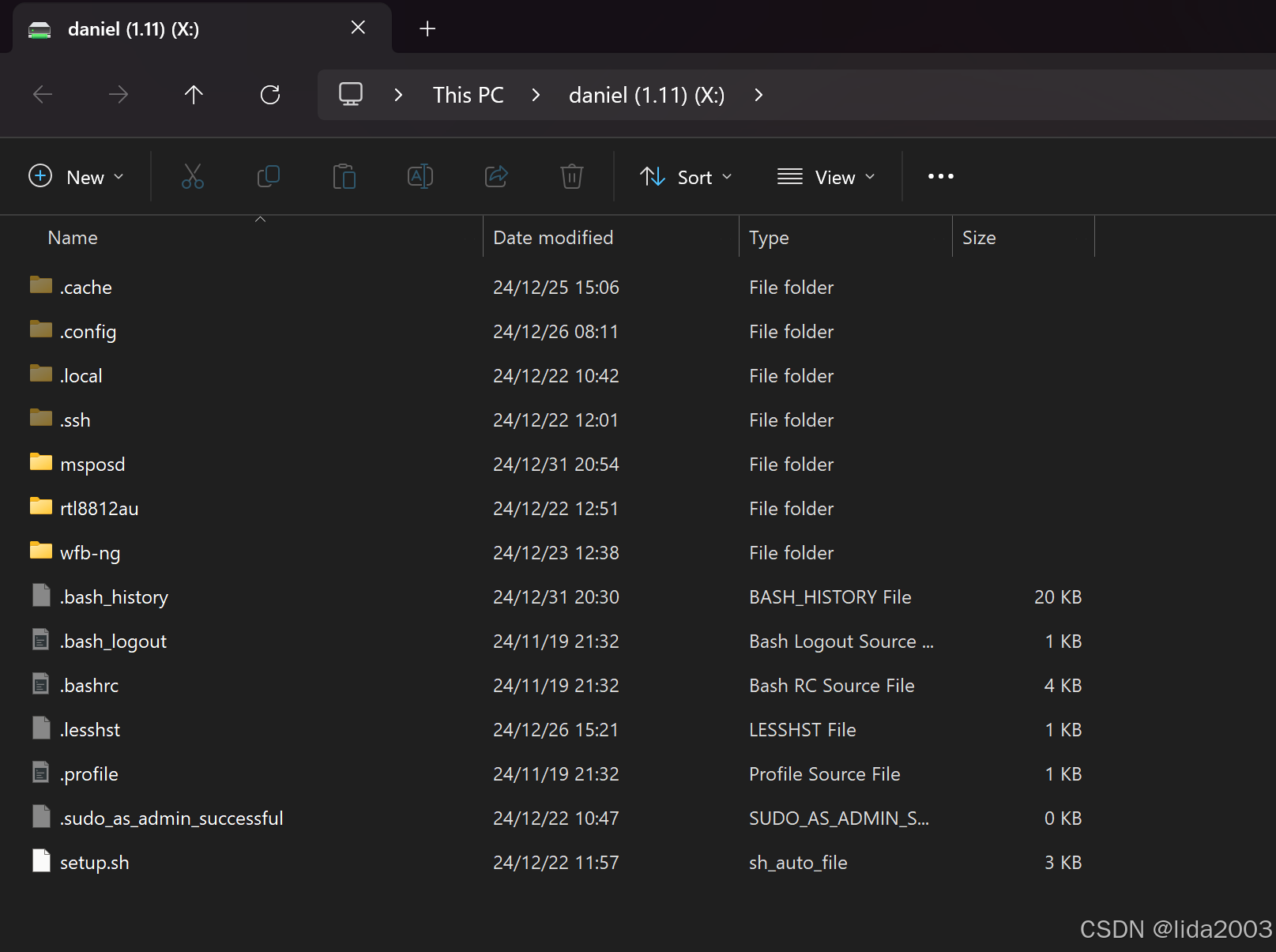
Task: Select the .cache folder icon
Action: [x=41, y=285]
